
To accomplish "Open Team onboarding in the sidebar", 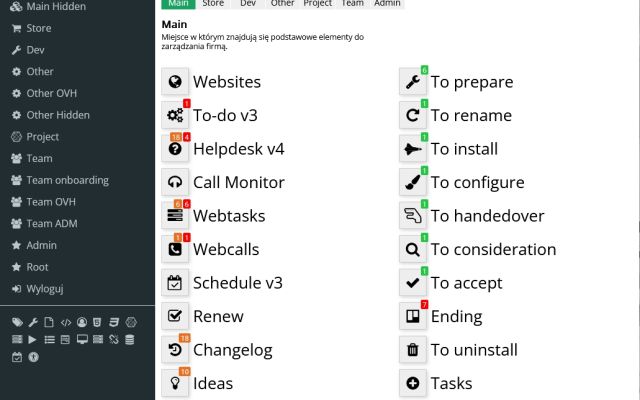I will coord(67,180).
